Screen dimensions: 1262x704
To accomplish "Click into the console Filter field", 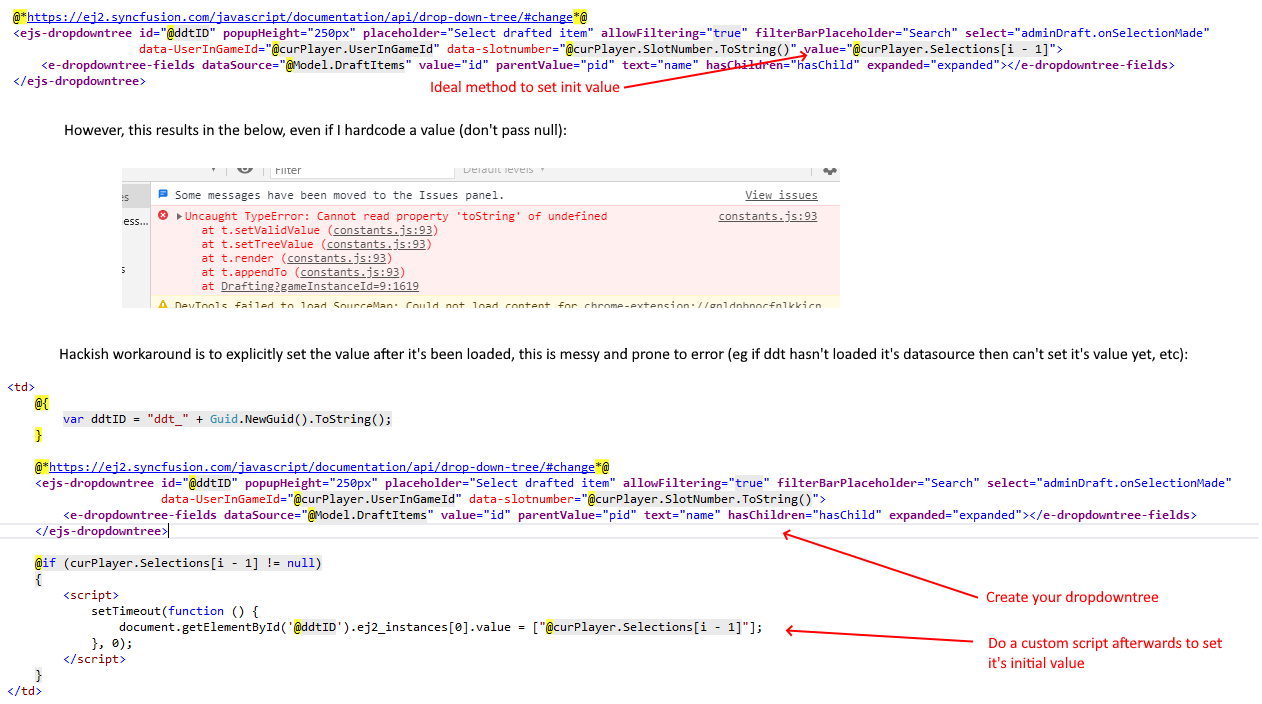I will click(350, 171).
